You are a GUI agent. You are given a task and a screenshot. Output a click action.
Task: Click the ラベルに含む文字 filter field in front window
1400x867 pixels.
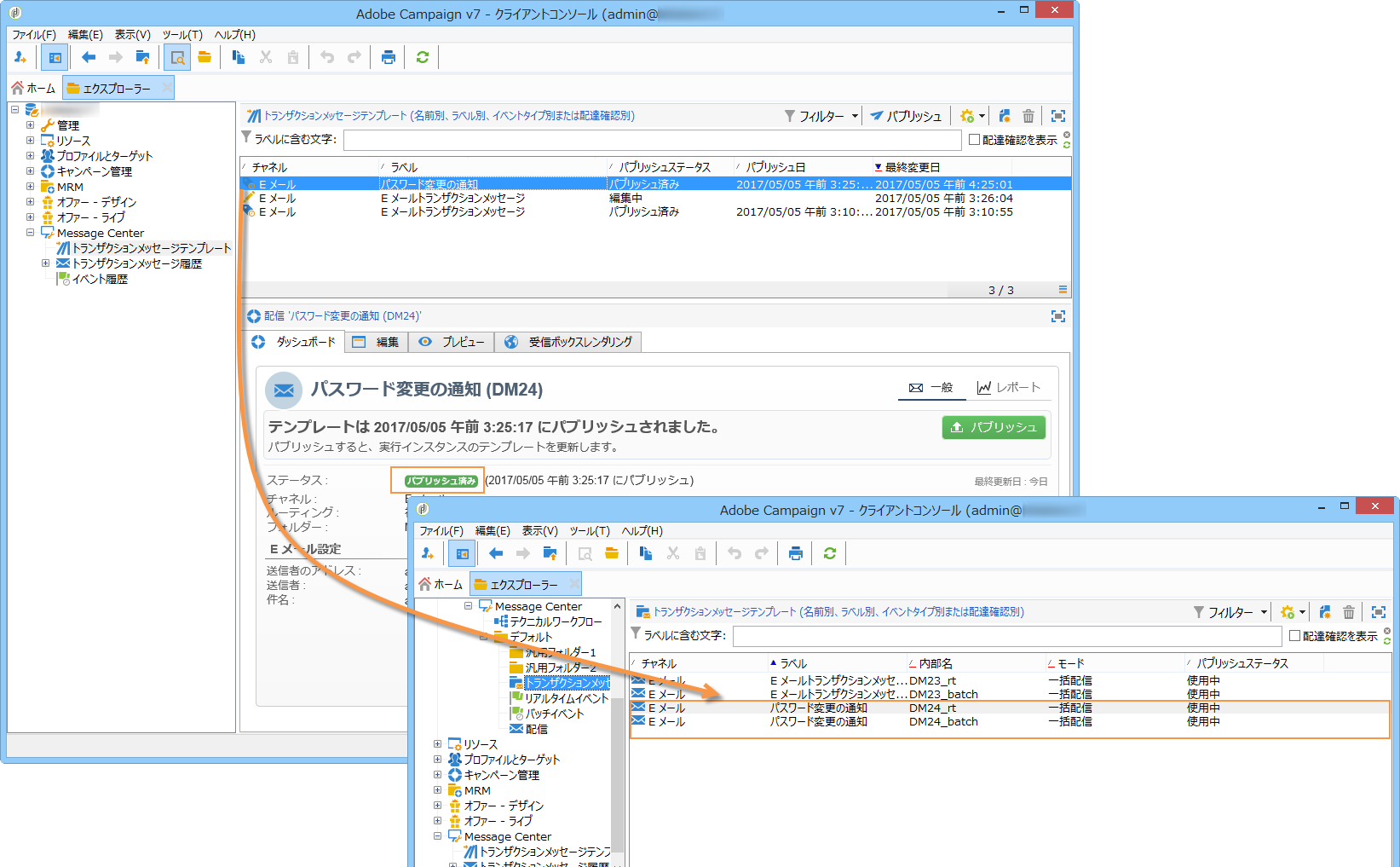[x=1007, y=636]
